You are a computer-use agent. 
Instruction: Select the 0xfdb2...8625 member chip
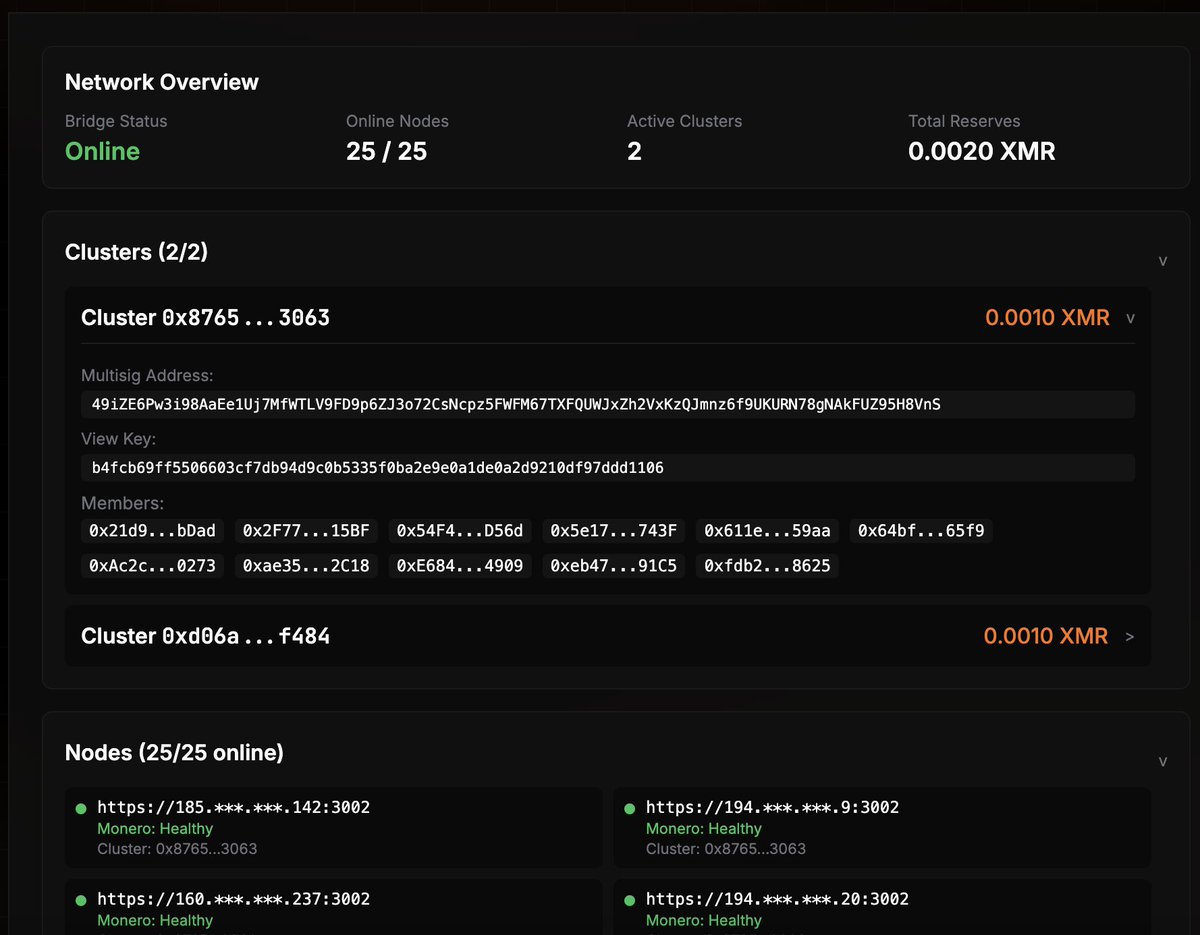coord(767,565)
